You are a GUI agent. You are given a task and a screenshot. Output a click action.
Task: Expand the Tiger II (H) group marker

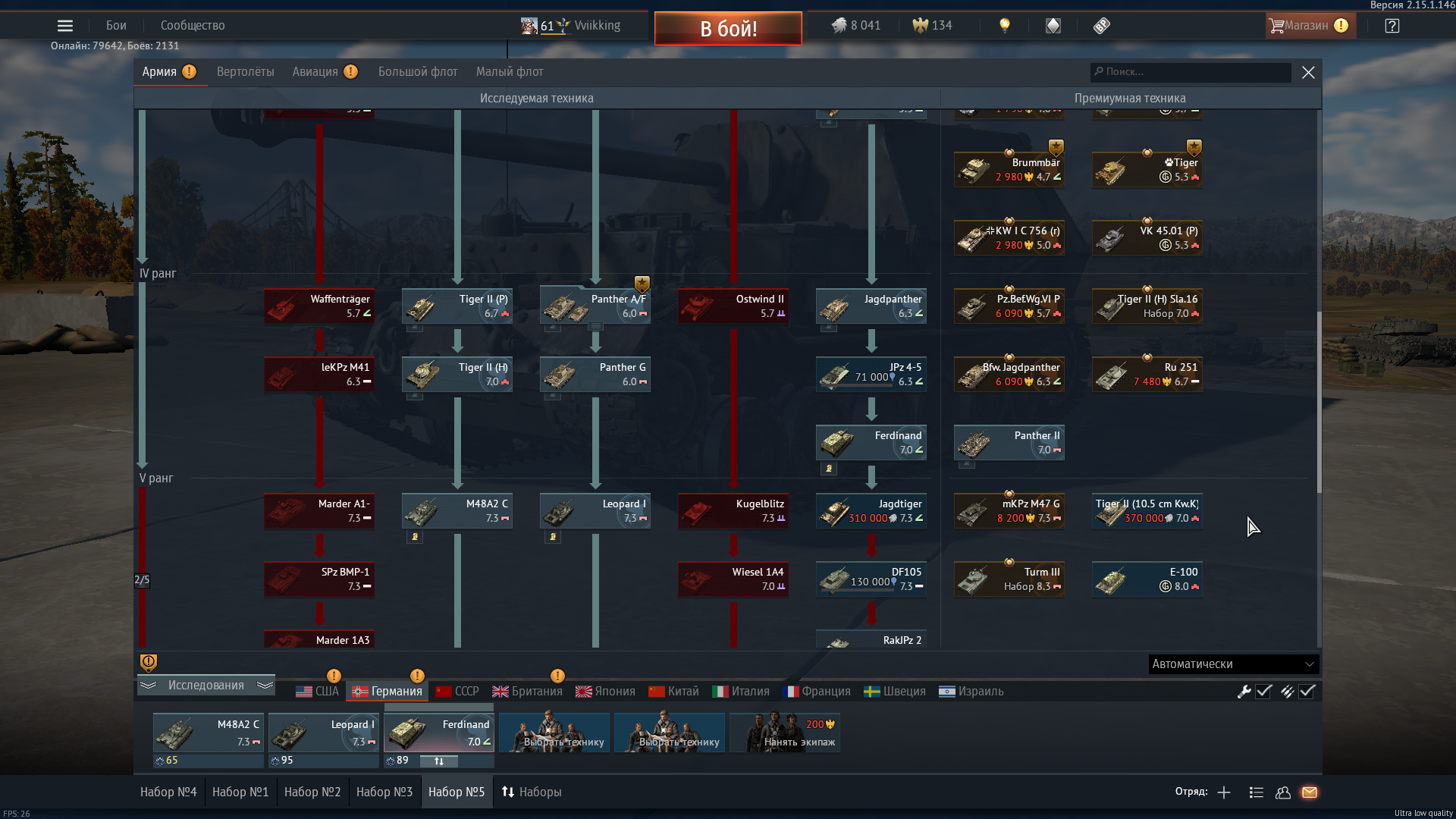[415, 396]
